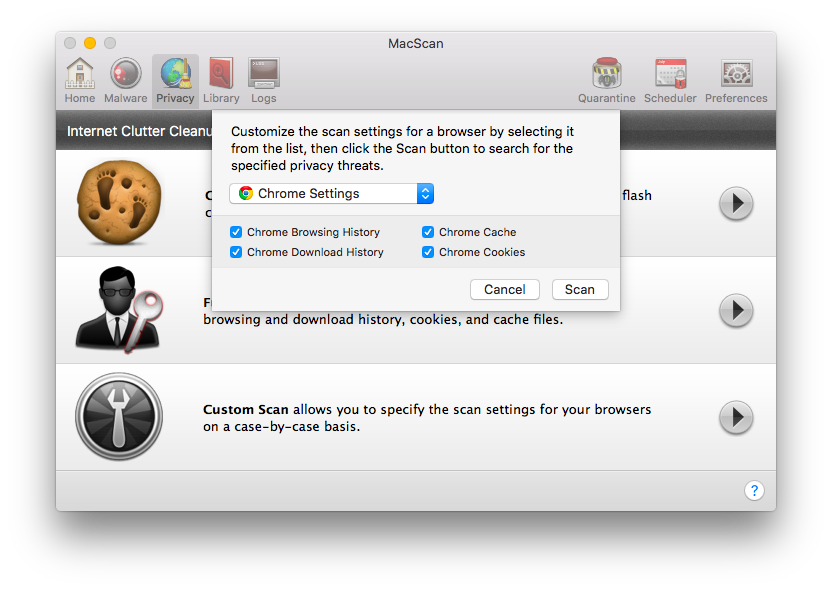Minimize the MacScan window with yellow button
The width and height of the screenshot is (832, 591).
(90, 43)
